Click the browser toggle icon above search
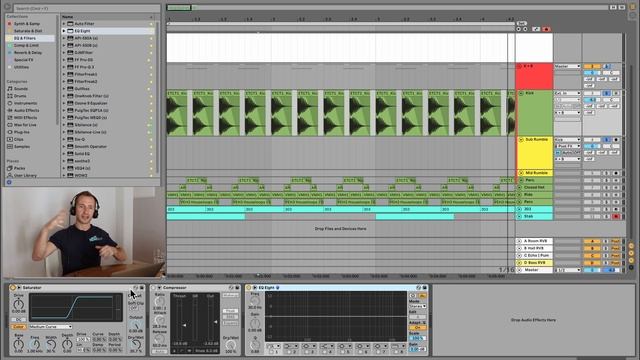 (7, 7)
